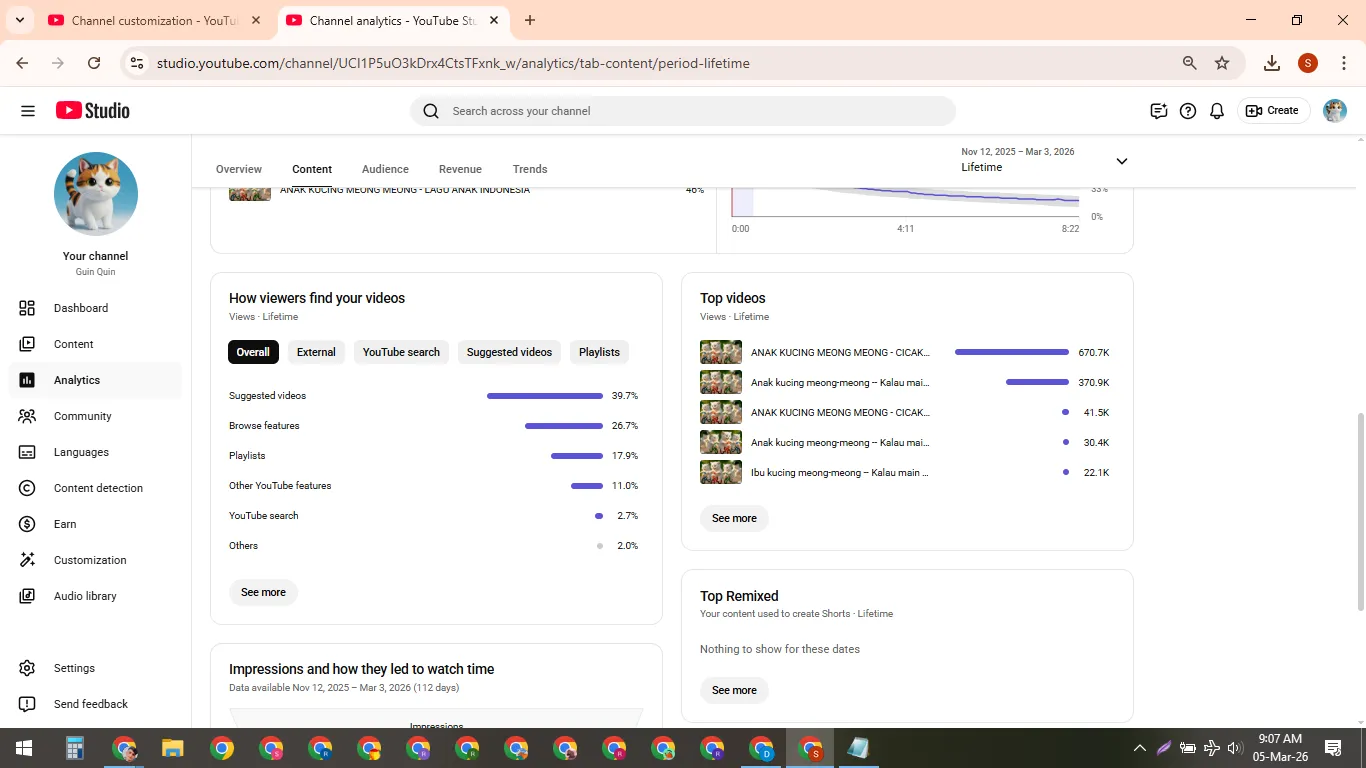Open the Windows Start menu
The height and width of the screenshot is (768, 1366).
click(x=24, y=748)
